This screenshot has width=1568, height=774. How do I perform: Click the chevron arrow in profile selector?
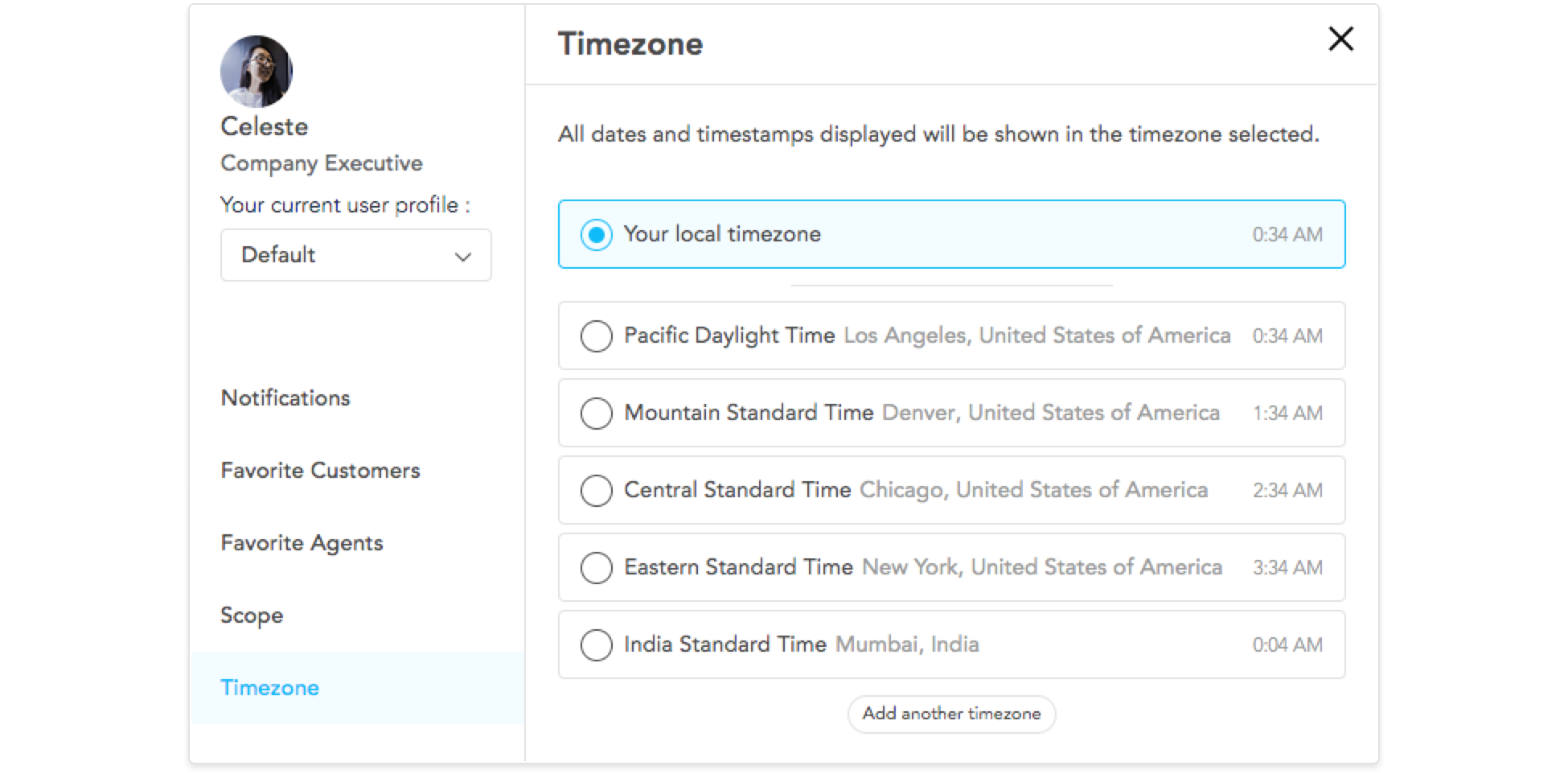click(x=462, y=257)
